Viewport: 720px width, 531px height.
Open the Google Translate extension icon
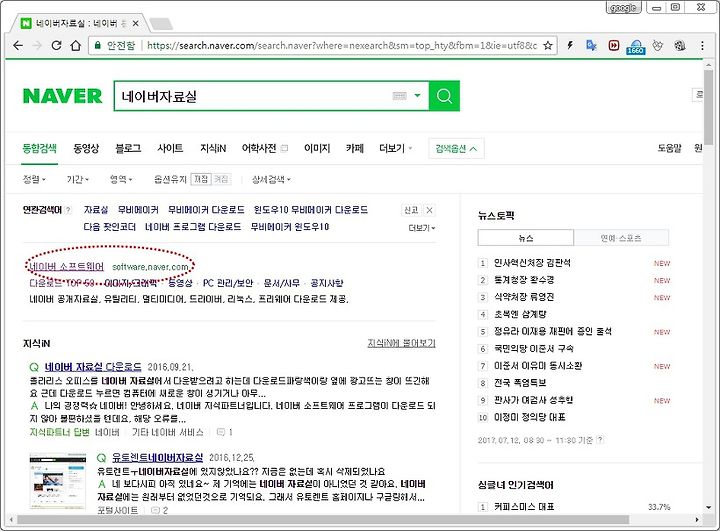tap(591, 45)
